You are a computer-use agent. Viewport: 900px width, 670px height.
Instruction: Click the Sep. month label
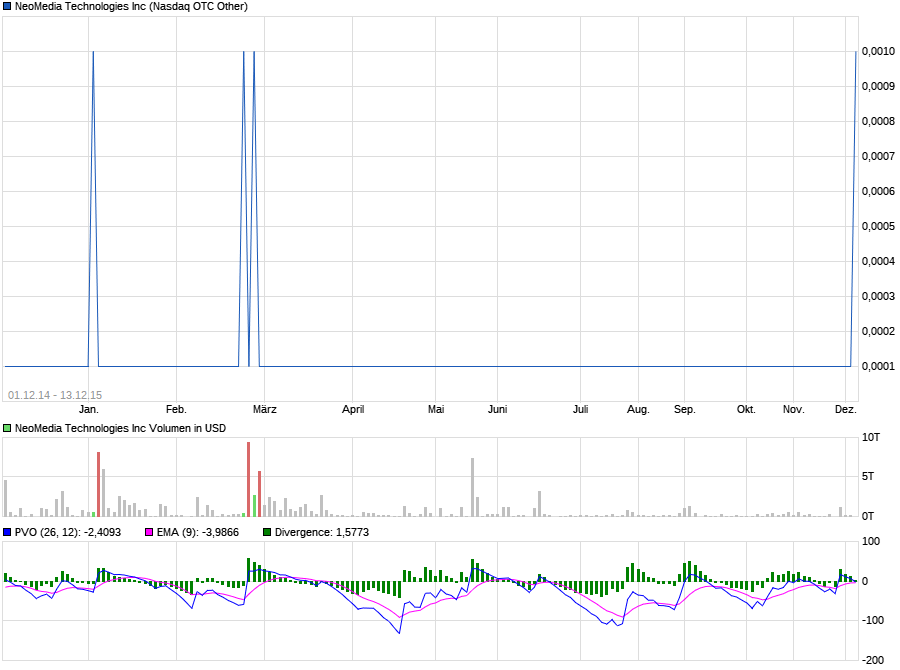(x=684, y=409)
